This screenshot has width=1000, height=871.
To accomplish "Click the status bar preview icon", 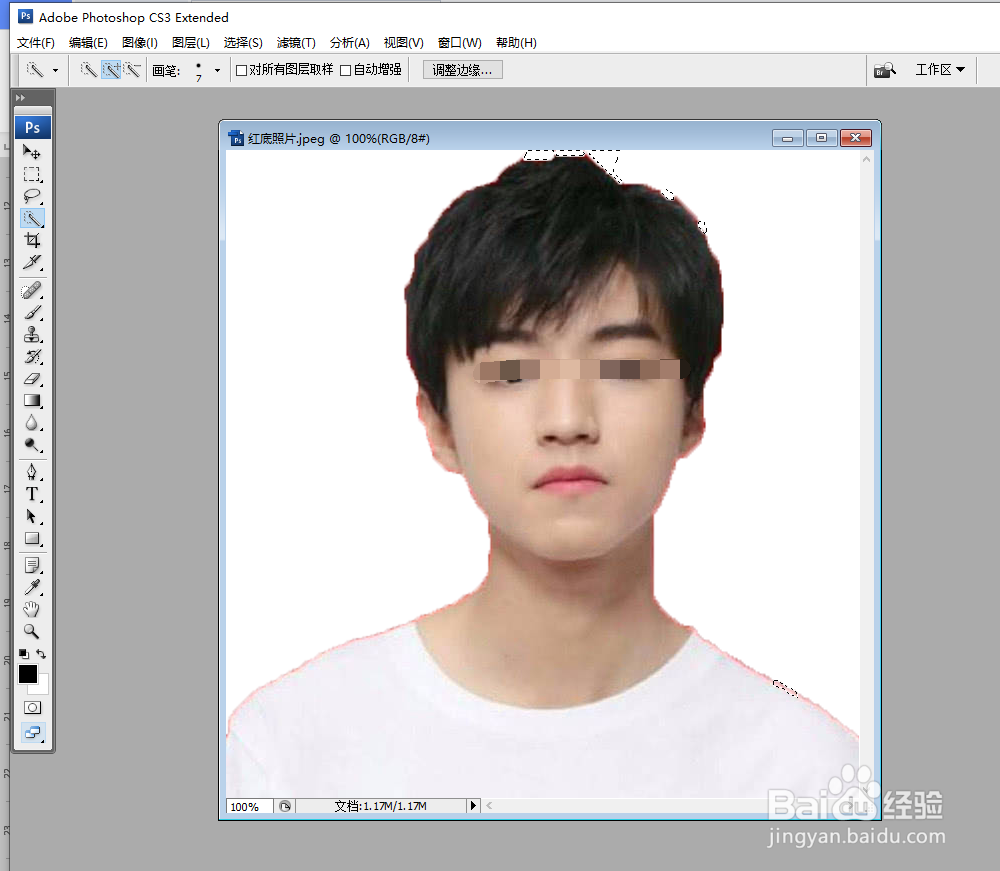I will [x=285, y=806].
